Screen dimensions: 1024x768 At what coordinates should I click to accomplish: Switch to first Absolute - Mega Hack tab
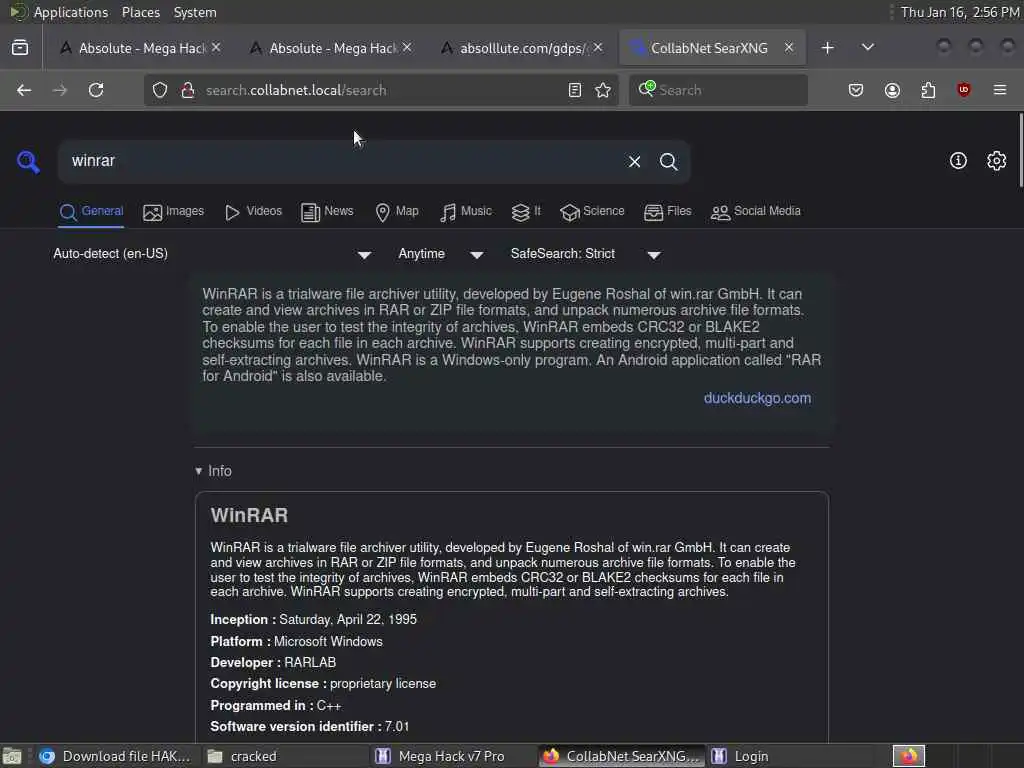point(138,48)
